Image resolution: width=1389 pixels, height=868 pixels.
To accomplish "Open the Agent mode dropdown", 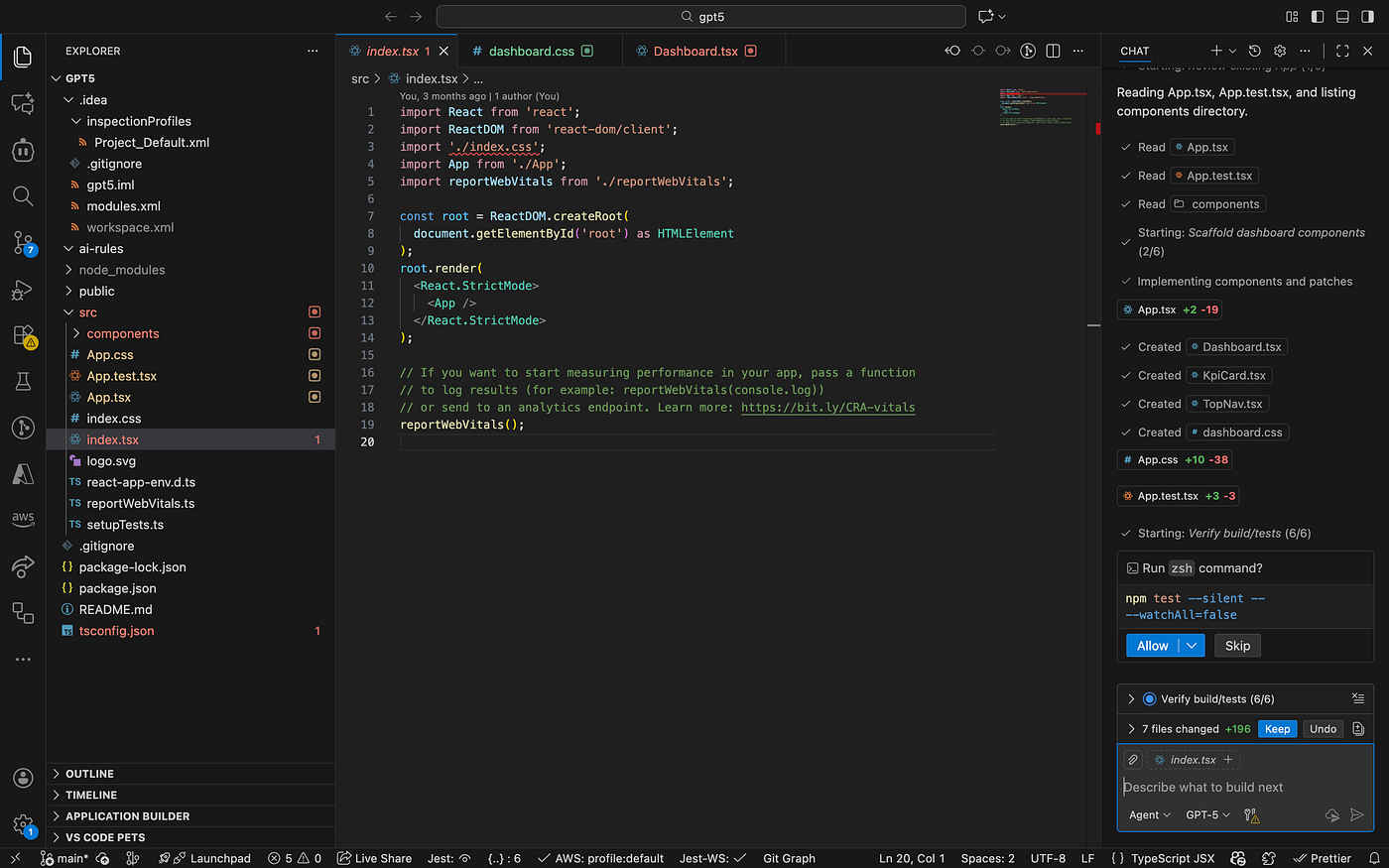I will 1150,815.
